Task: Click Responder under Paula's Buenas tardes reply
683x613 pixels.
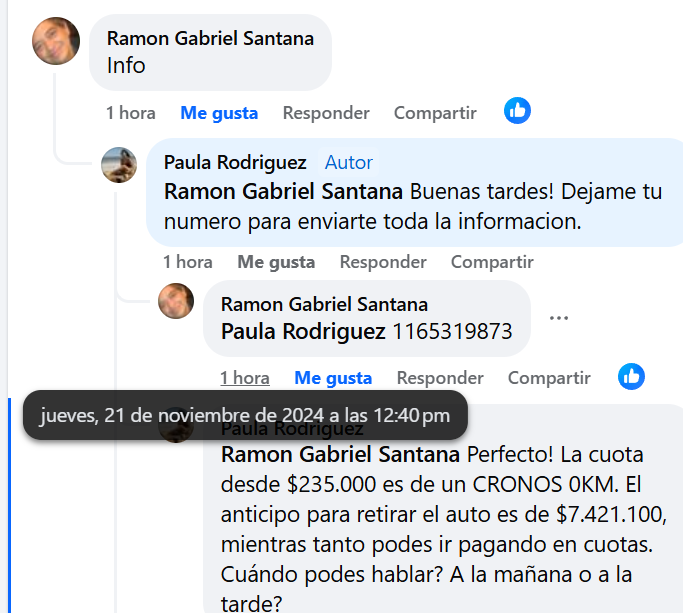Action: click(x=383, y=262)
